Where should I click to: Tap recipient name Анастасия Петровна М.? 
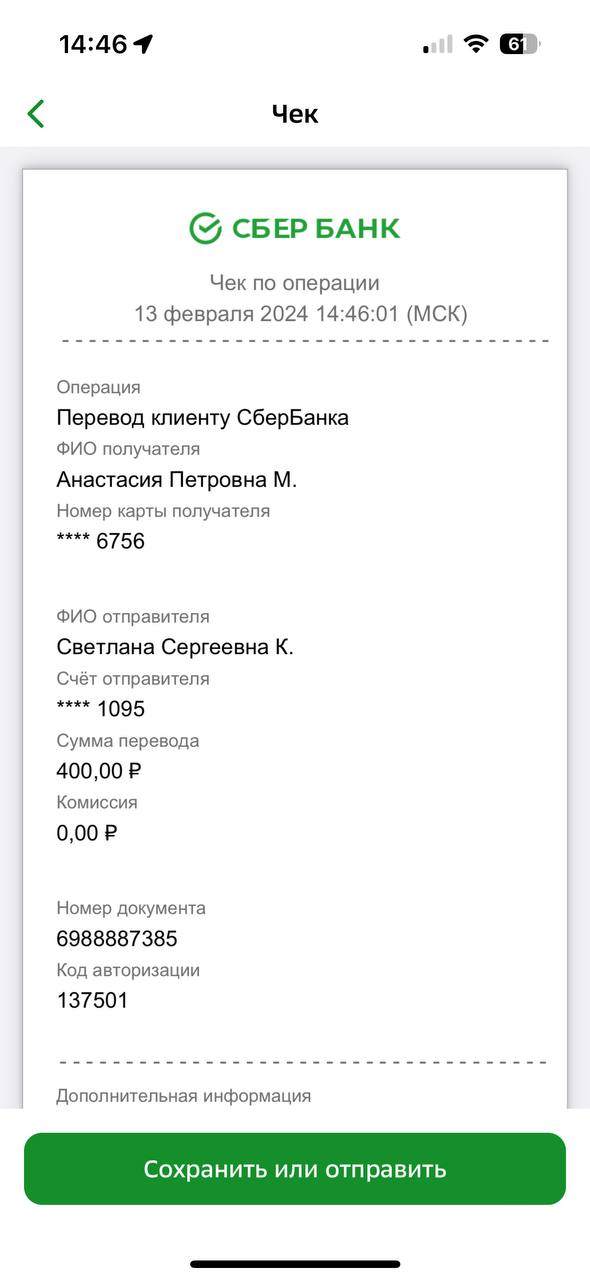coord(177,480)
